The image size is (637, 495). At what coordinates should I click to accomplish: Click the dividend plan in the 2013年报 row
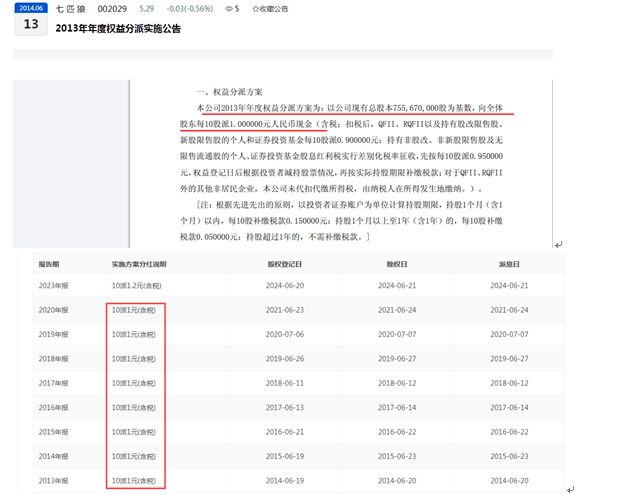click(x=134, y=481)
